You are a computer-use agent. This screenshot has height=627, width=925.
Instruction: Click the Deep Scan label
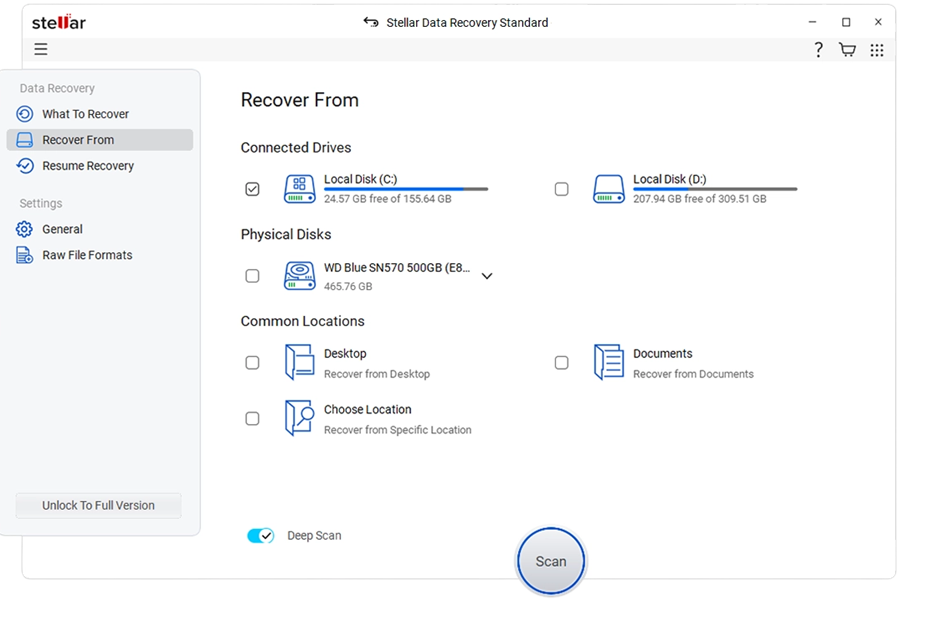click(x=314, y=536)
